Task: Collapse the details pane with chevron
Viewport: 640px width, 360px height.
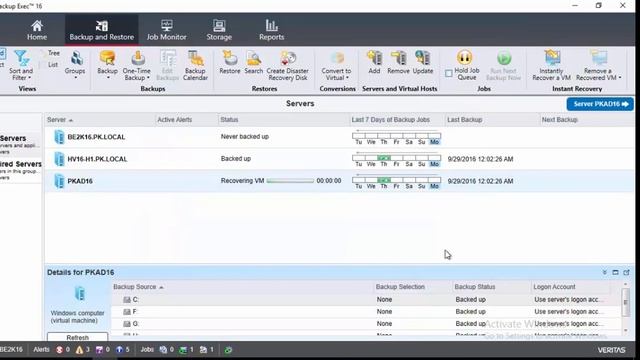Action: pyautogui.click(x=604, y=272)
